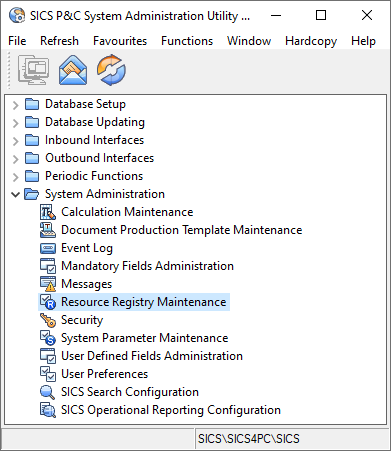Open the envelope mail toolbar icon
The image size is (391, 451).
[73, 70]
